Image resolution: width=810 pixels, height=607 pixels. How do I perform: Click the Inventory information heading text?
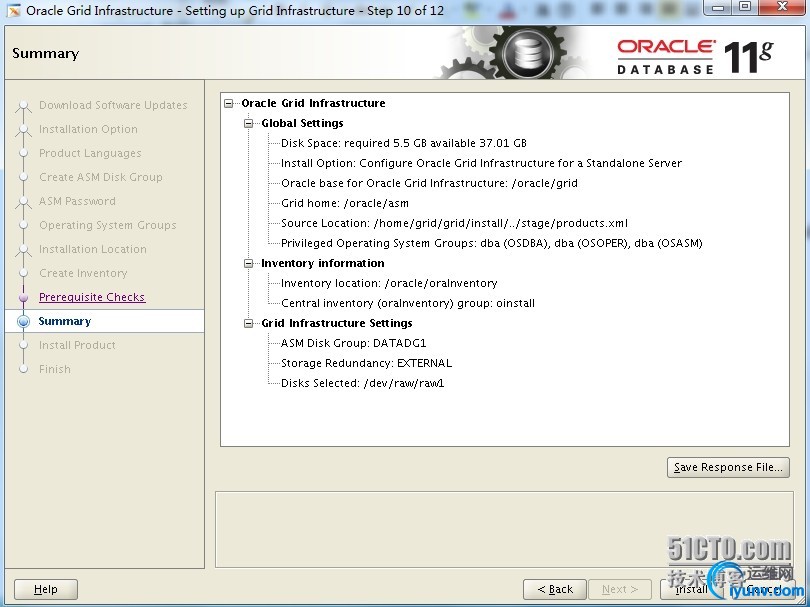click(323, 263)
